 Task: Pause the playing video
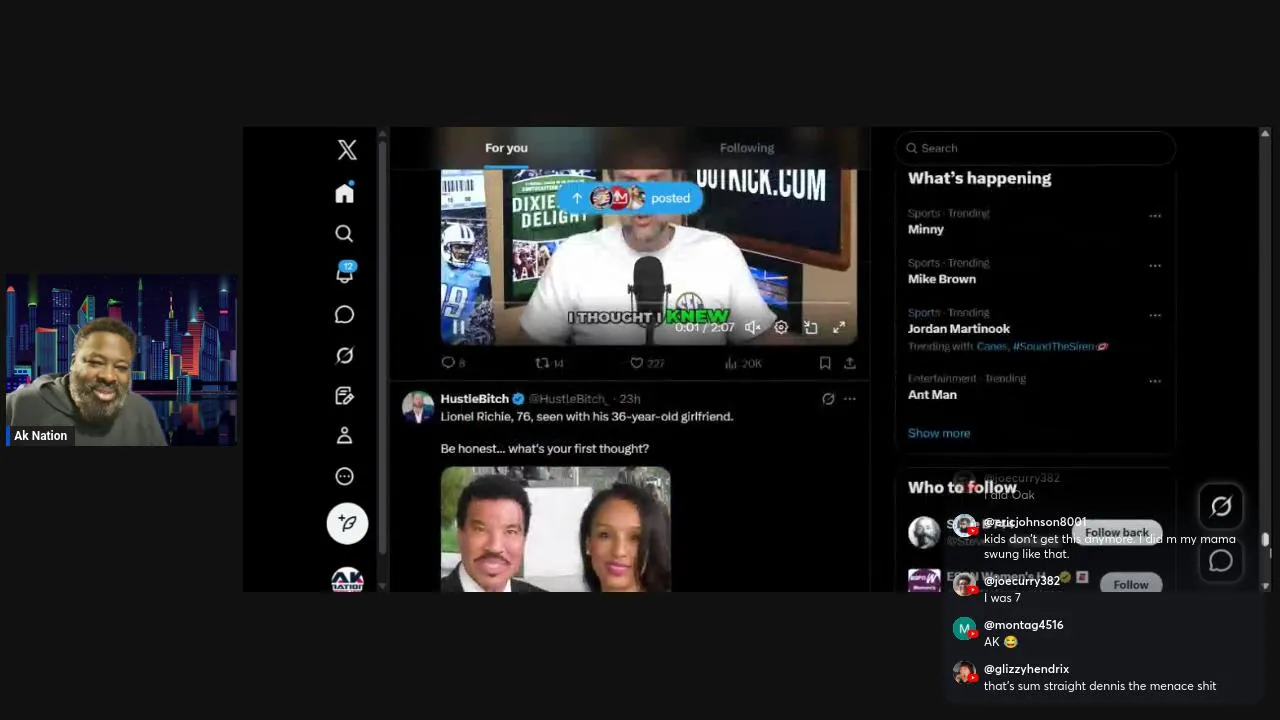tap(458, 327)
